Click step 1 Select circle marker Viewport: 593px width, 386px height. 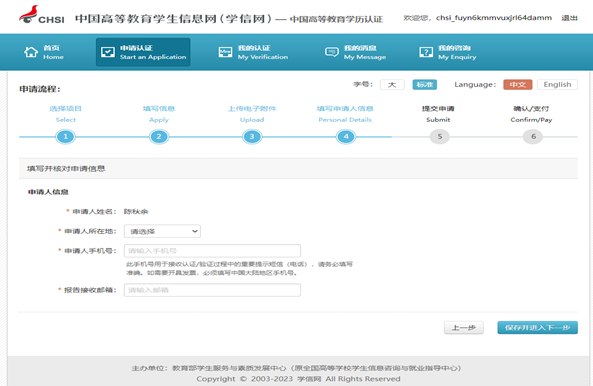(x=65, y=136)
